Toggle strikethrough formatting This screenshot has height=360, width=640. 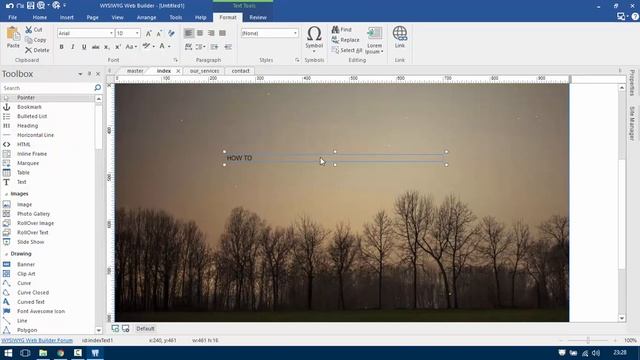[x=95, y=47]
